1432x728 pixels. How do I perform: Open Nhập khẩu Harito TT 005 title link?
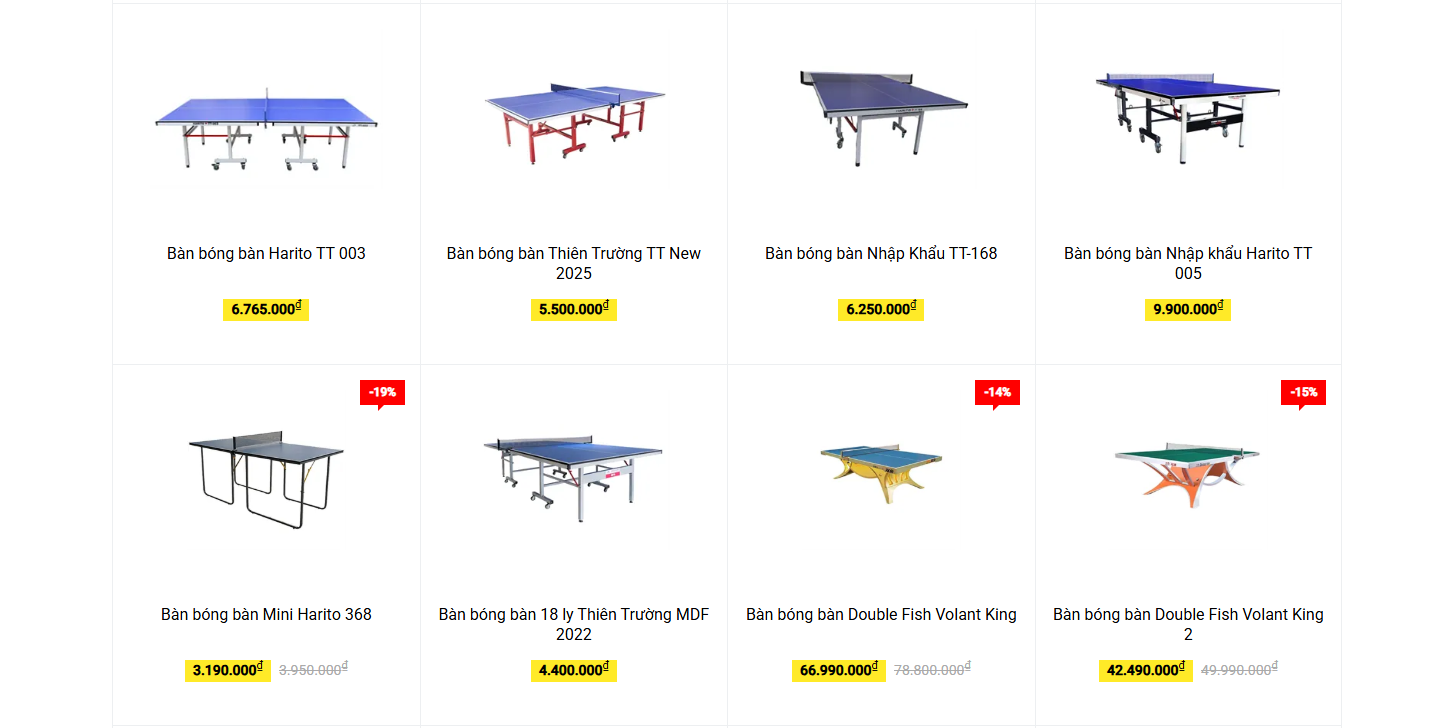coord(1187,263)
